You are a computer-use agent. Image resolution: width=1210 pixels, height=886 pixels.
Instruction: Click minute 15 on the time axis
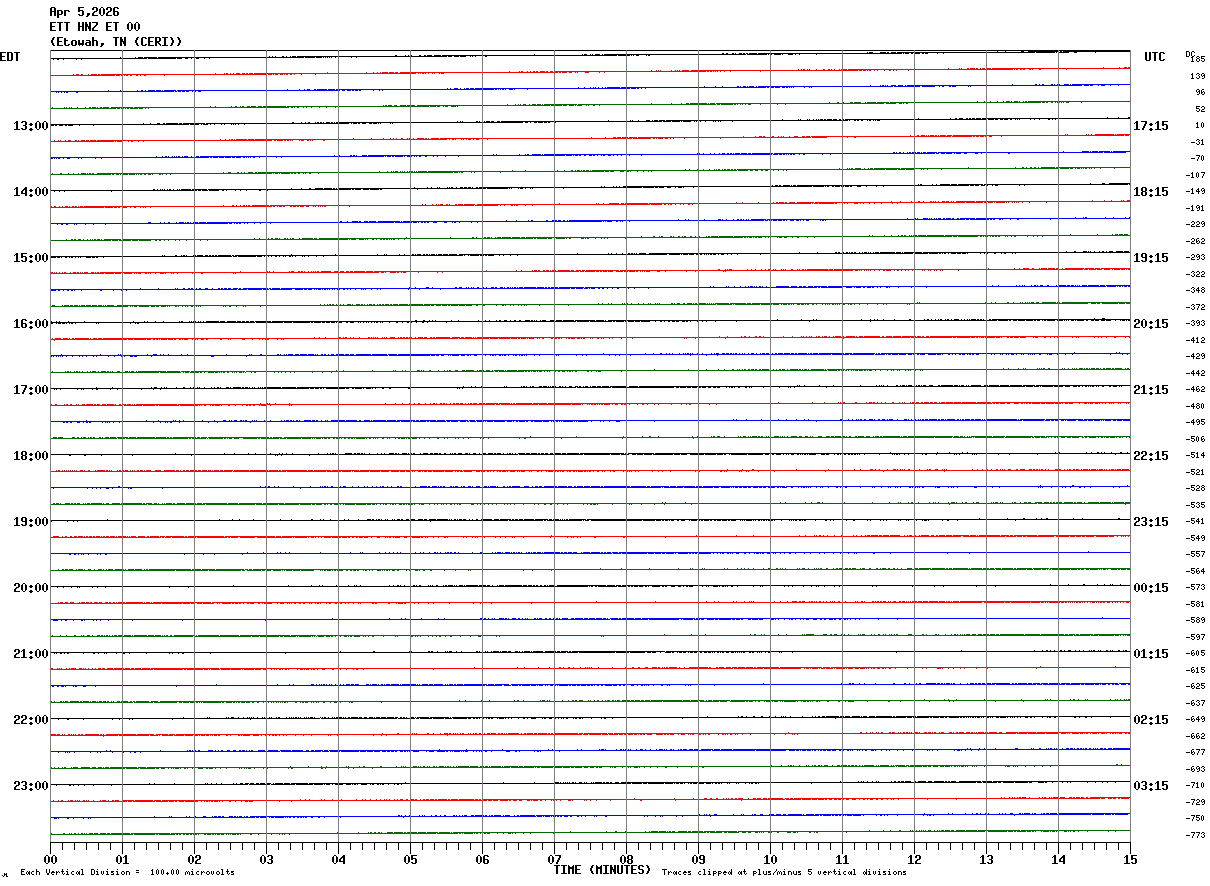(x=1130, y=859)
